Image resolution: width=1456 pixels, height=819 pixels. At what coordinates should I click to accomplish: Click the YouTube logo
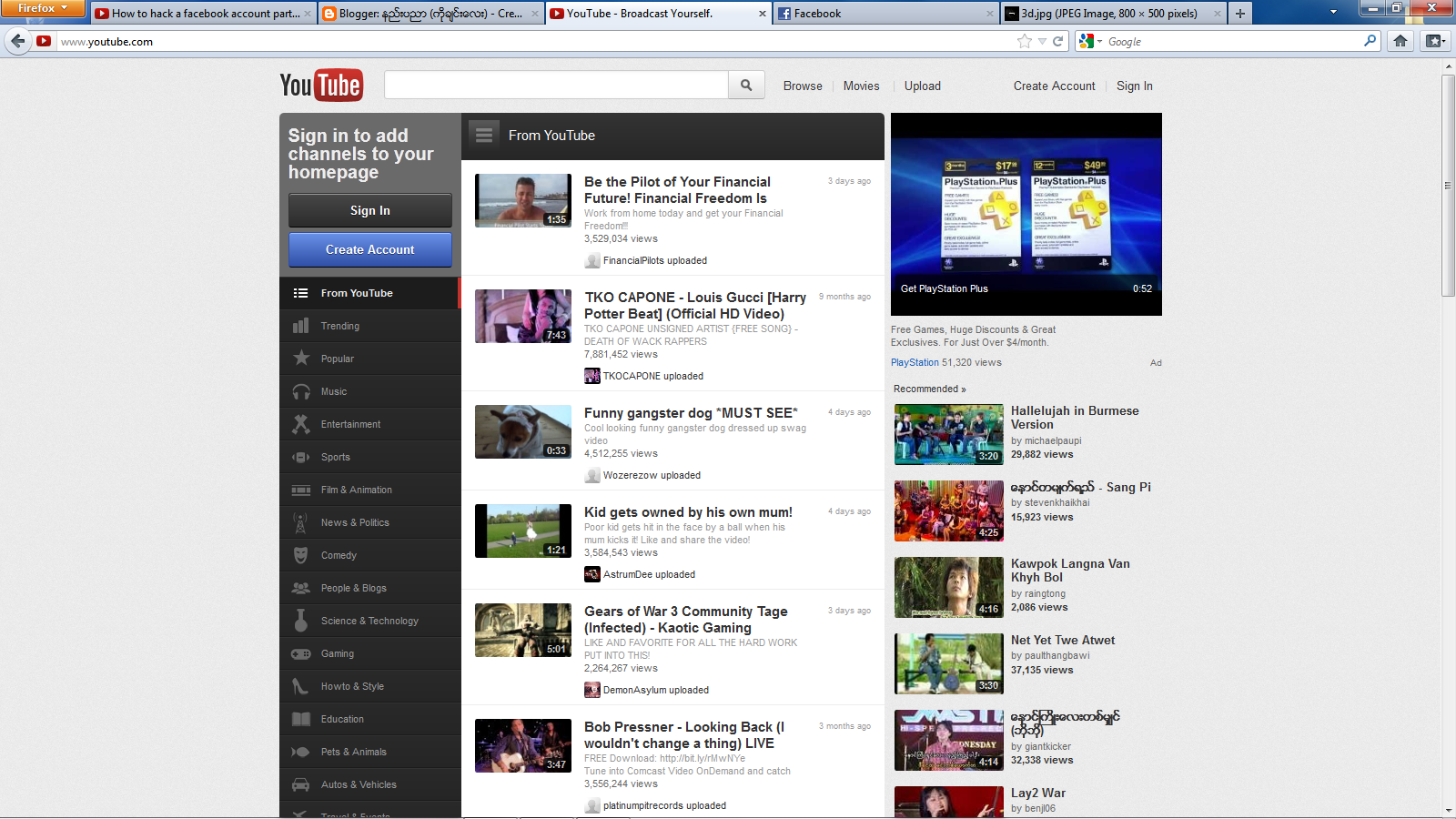pos(321,86)
